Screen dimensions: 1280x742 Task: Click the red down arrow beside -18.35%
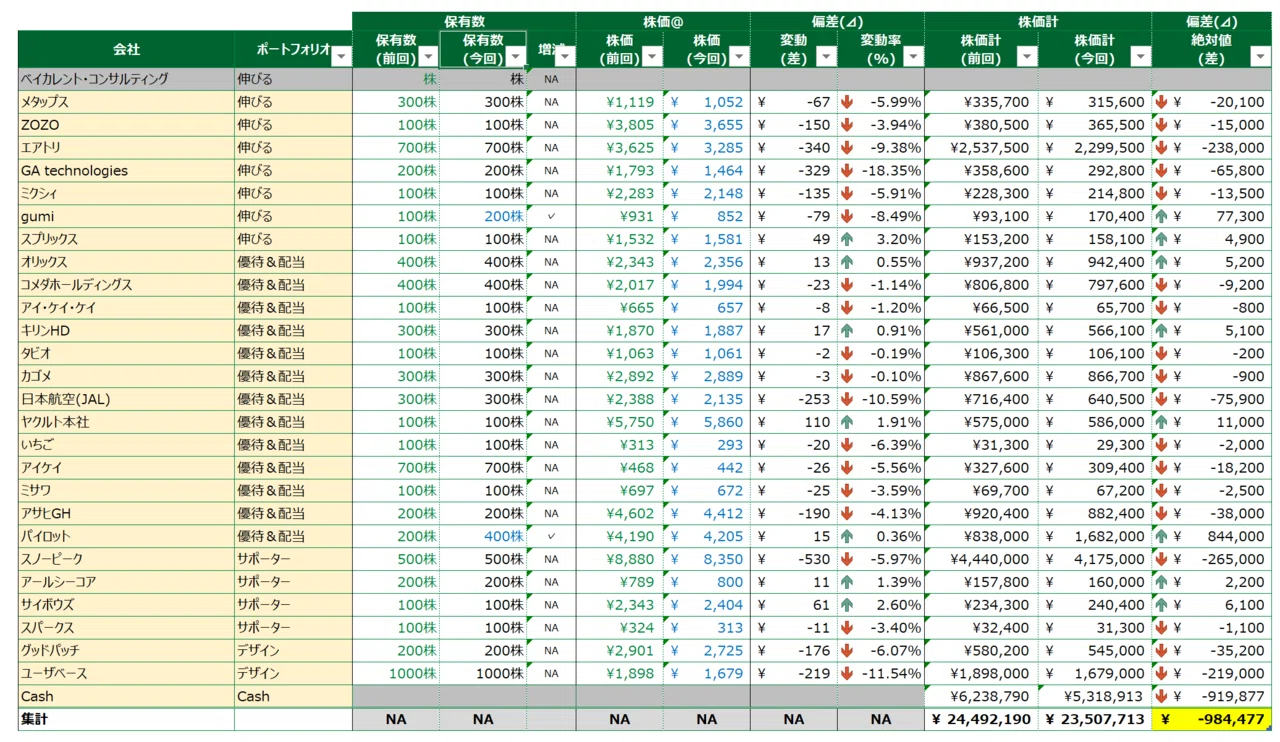(847, 170)
